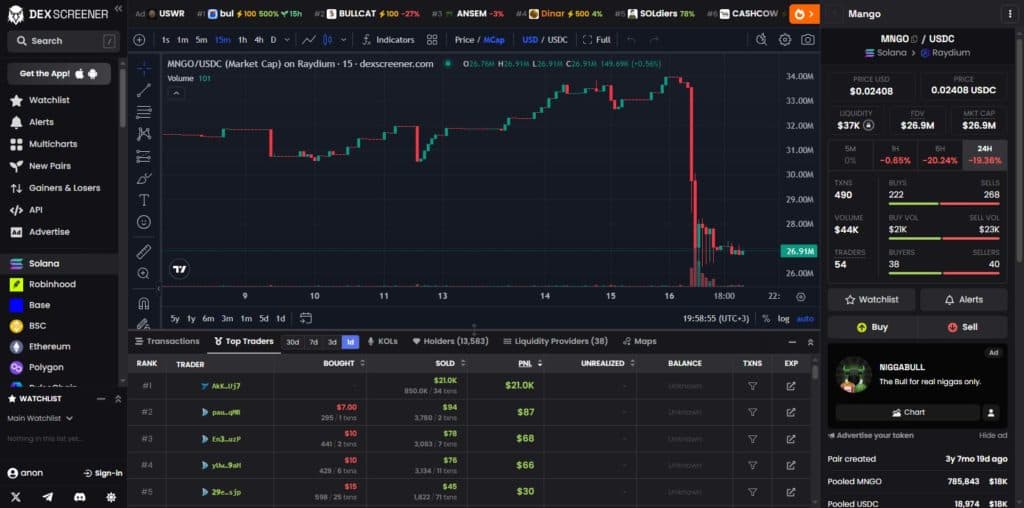The image size is (1024, 508).
Task: Open the Mango pair options menu
Action: [x=1012, y=14]
